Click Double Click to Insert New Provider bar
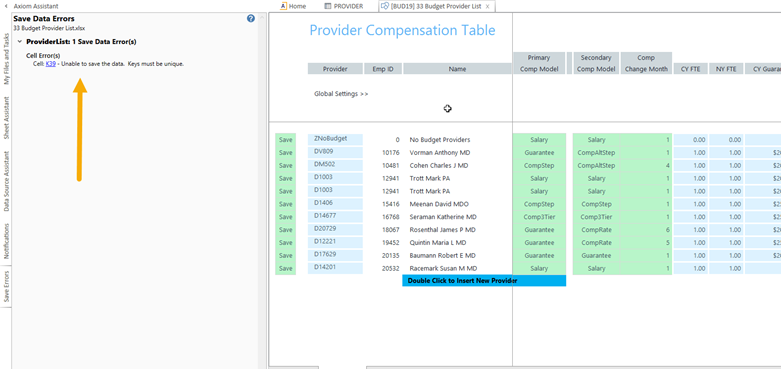This screenshot has width=781, height=369. tap(484, 281)
